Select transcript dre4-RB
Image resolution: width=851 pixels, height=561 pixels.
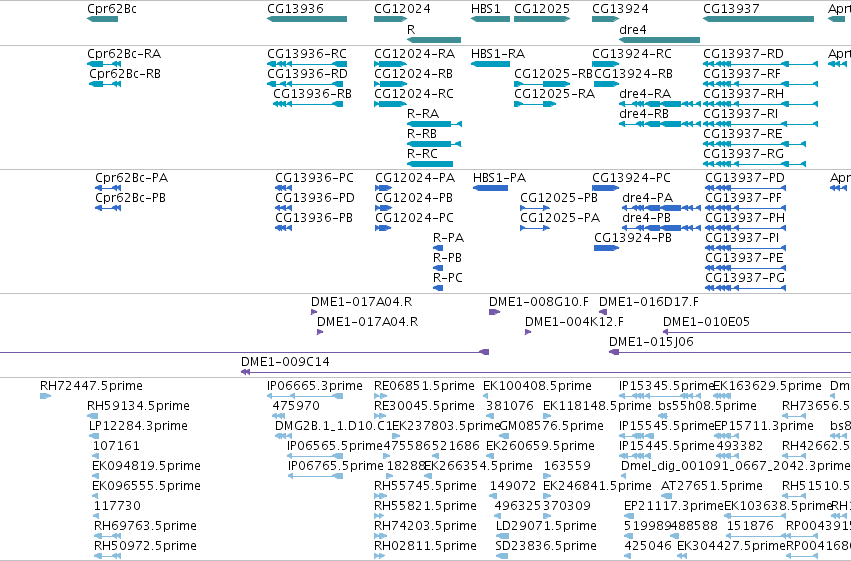tap(660, 124)
